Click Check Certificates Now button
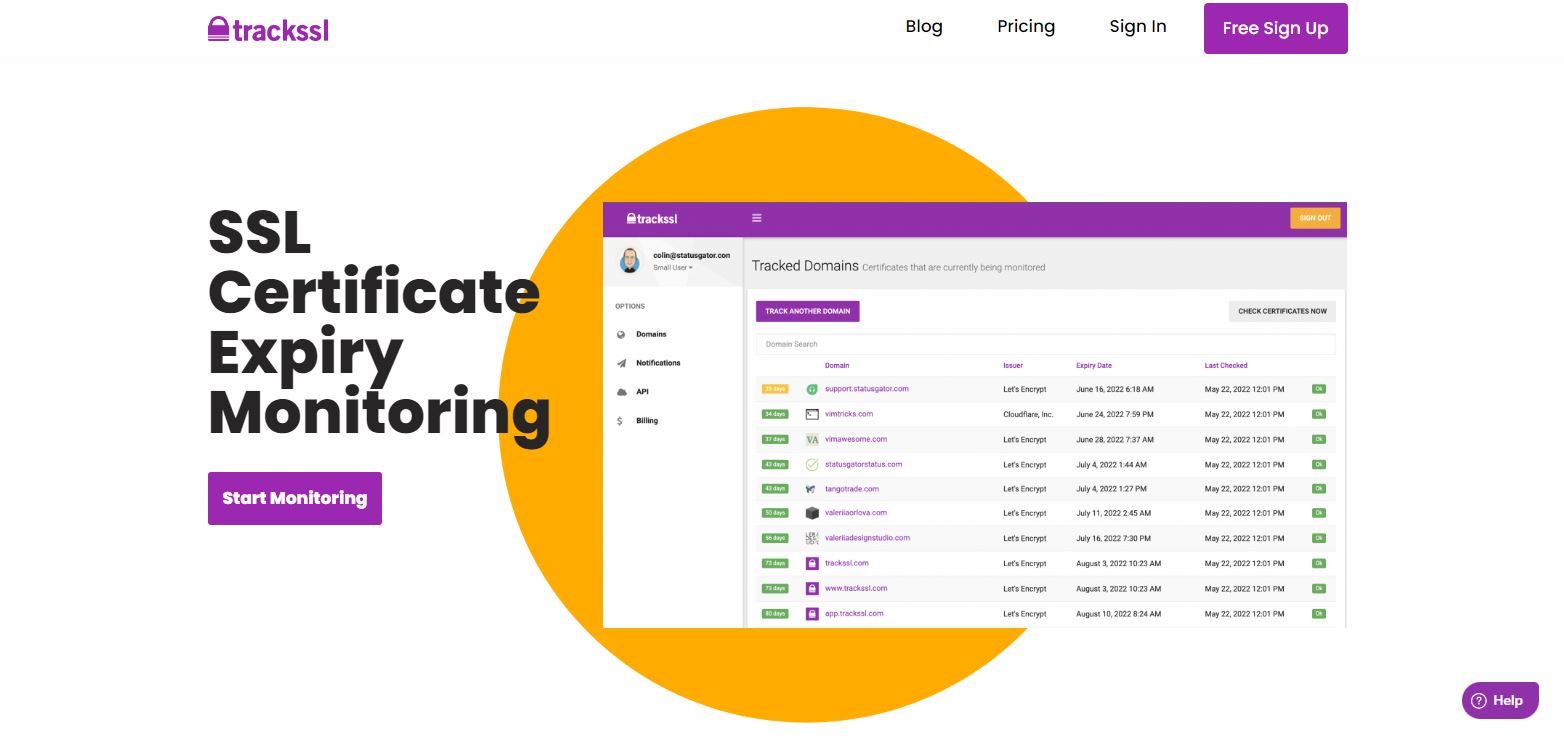The width and height of the screenshot is (1564, 742). 1282,311
